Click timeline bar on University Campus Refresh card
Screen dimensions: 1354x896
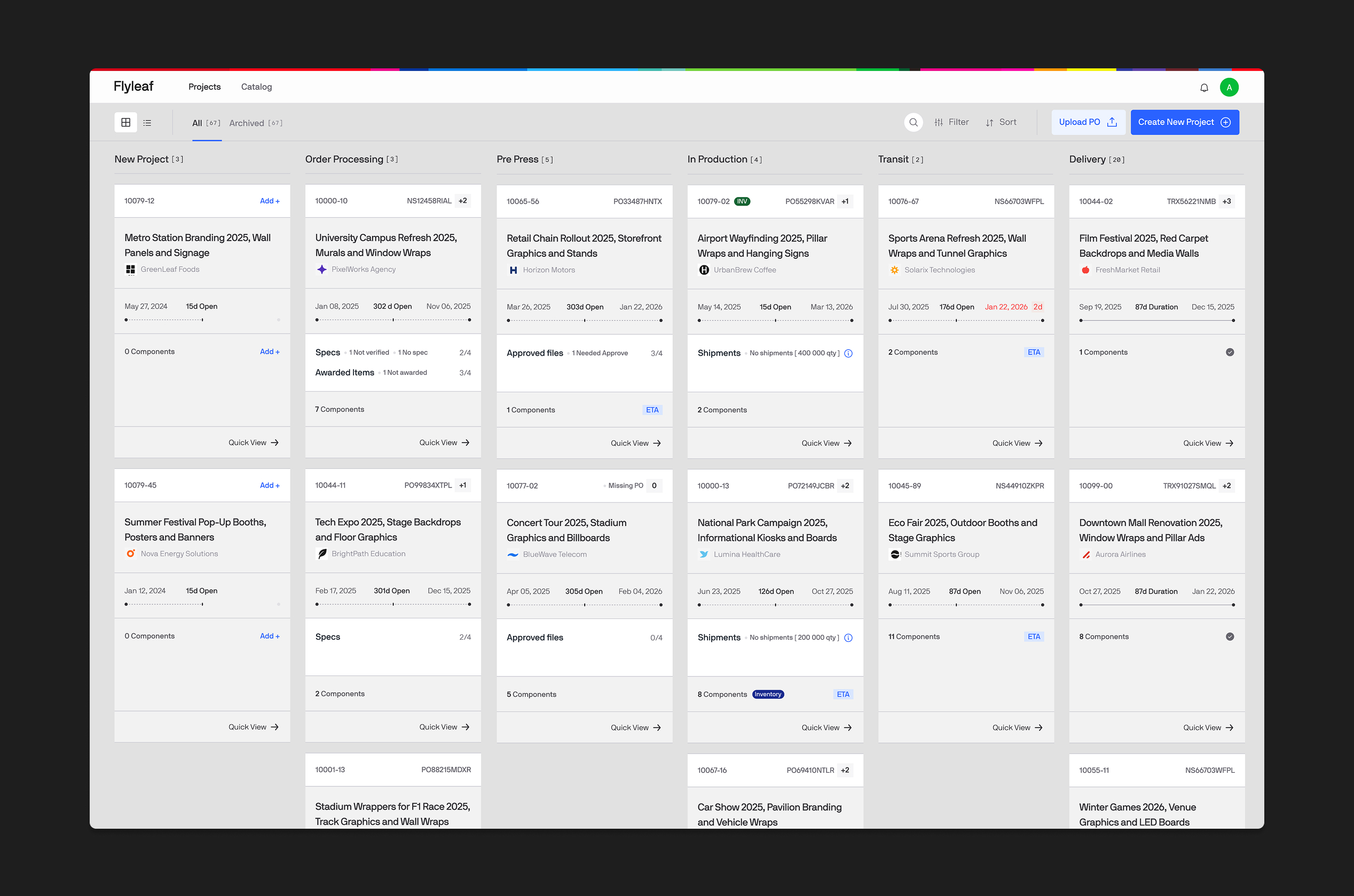(x=393, y=320)
